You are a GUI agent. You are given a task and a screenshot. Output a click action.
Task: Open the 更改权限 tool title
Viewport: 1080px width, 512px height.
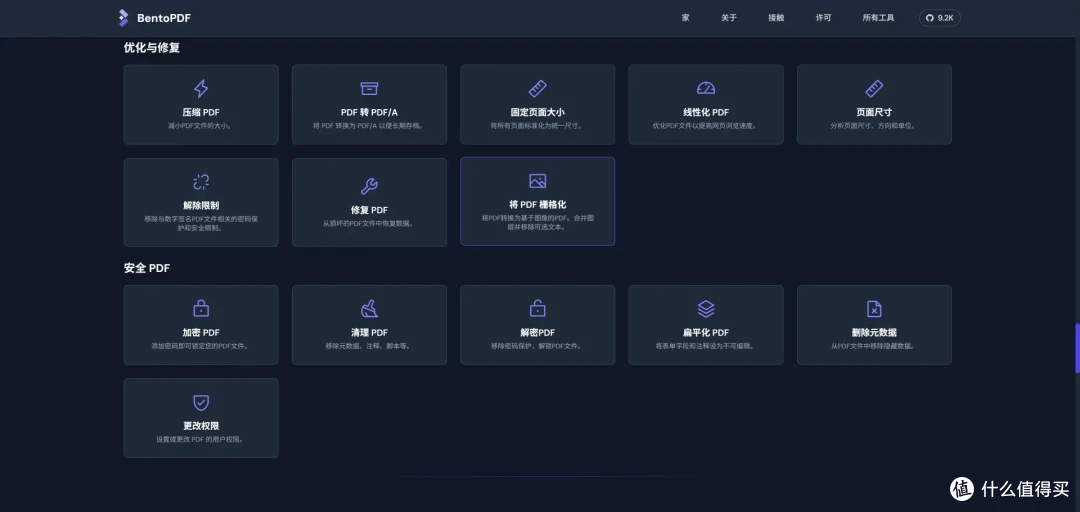[x=201, y=426]
